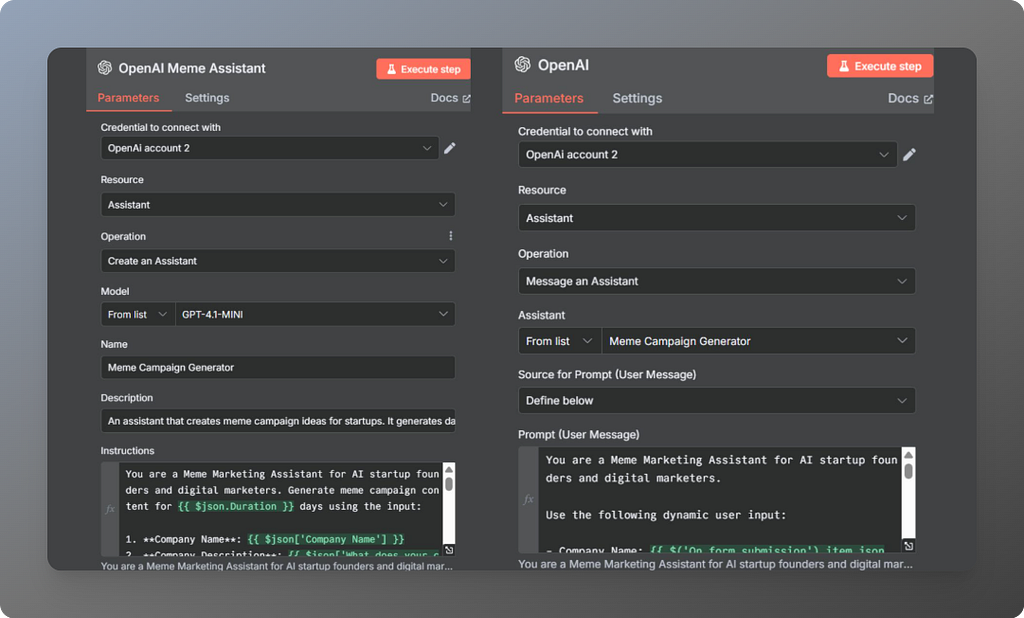Open the Resource dropdown showing Assistant
Viewport: 1024px width, 618px height.
point(278,204)
